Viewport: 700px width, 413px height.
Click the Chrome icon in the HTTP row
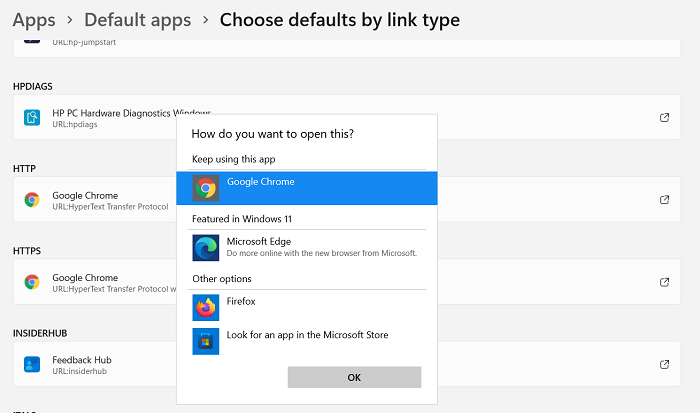tap(32, 200)
